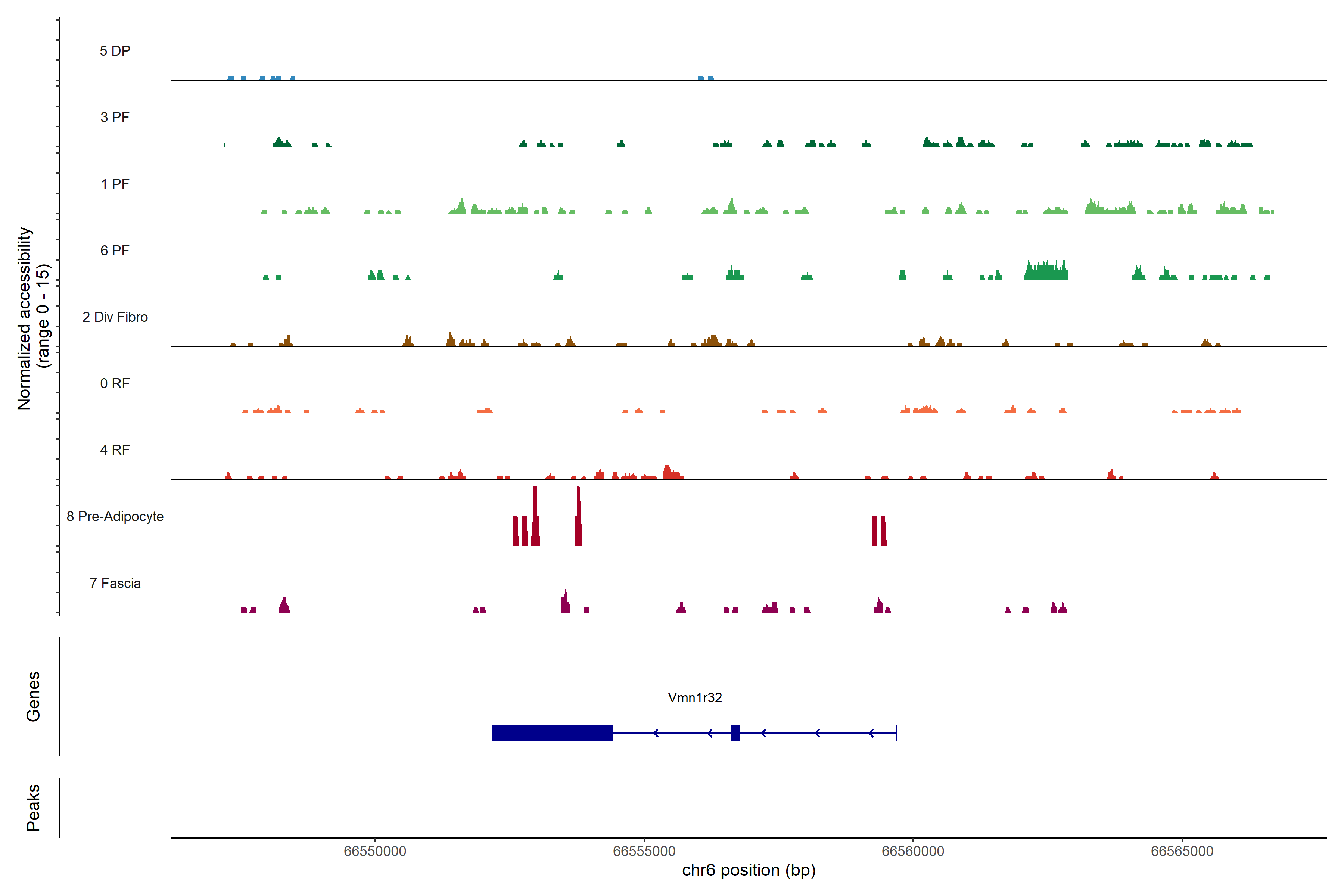This screenshot has height=896, width=1344.
Task: Click the Peaks panel label
Action: click(x=33, y=807)
